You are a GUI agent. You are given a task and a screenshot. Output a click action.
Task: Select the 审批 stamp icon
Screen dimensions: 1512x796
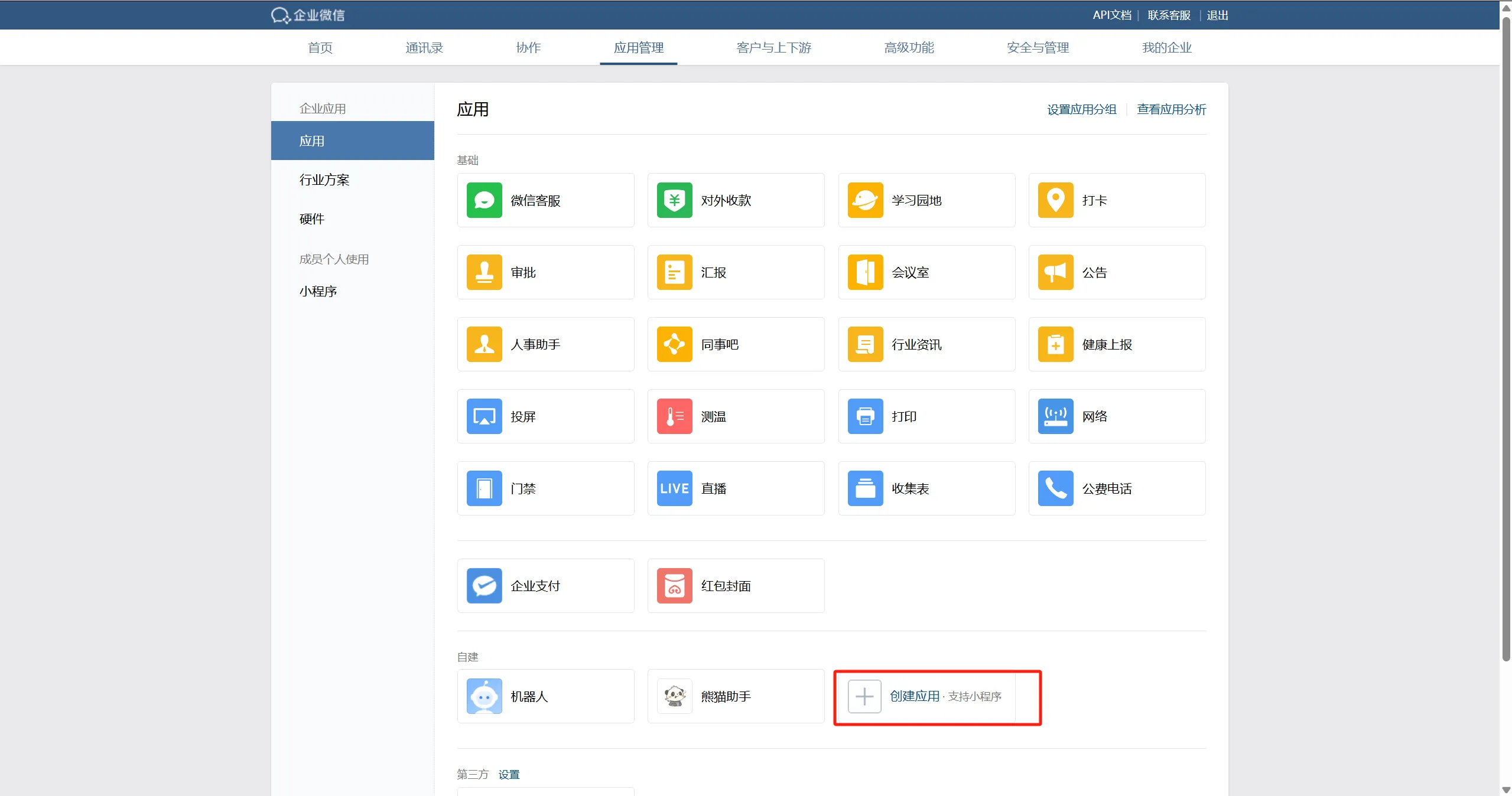484,272
